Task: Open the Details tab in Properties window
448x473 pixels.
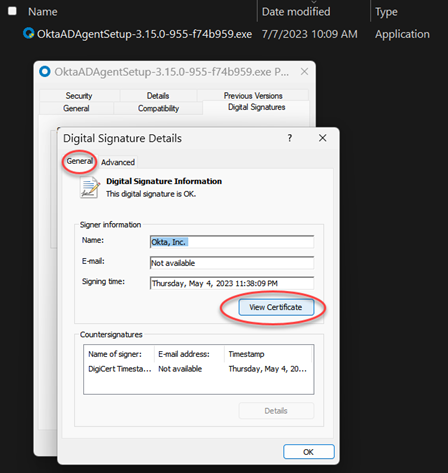Action: [158, 96]
